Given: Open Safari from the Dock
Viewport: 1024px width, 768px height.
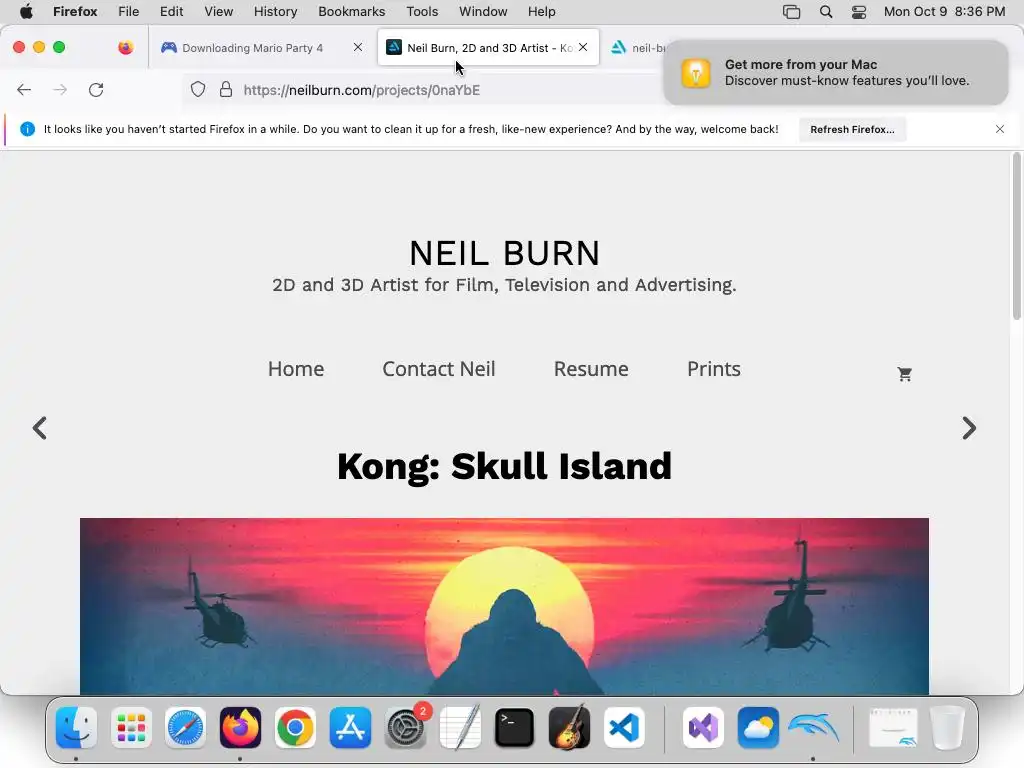Looking at the screenshot, I should pyautogui.click(x=185, y=728).
